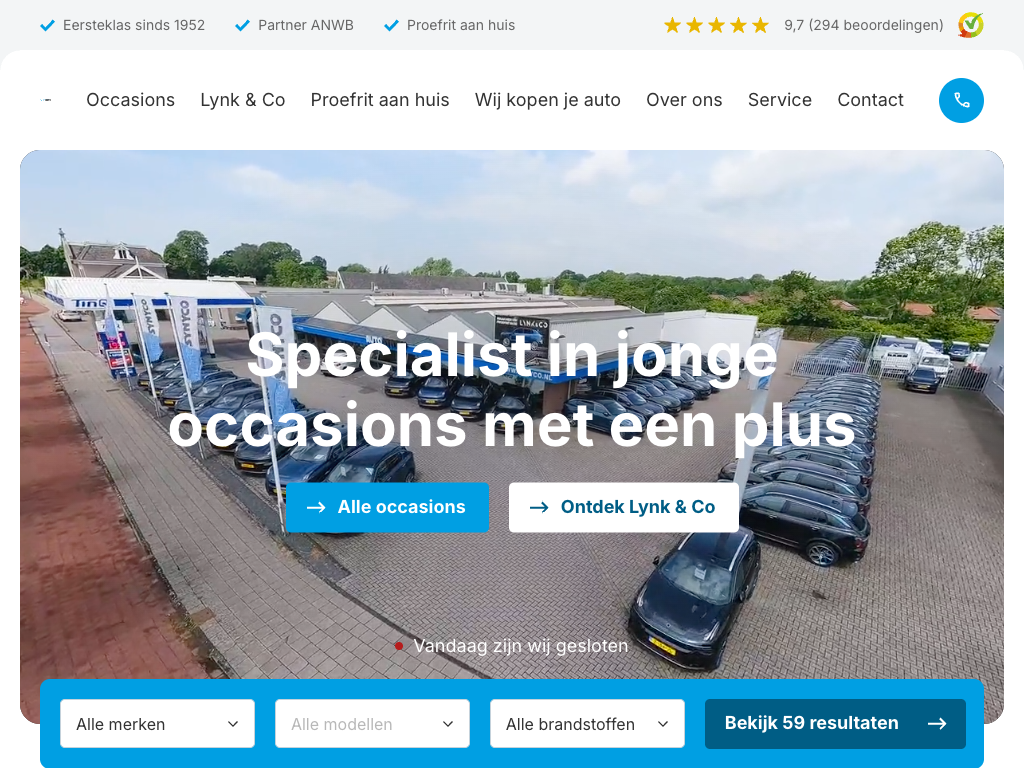The height and width of the screenshot is (768, 1024).
Task: Click the checkmark next to Proefrit aan huis
Action: 391,25
